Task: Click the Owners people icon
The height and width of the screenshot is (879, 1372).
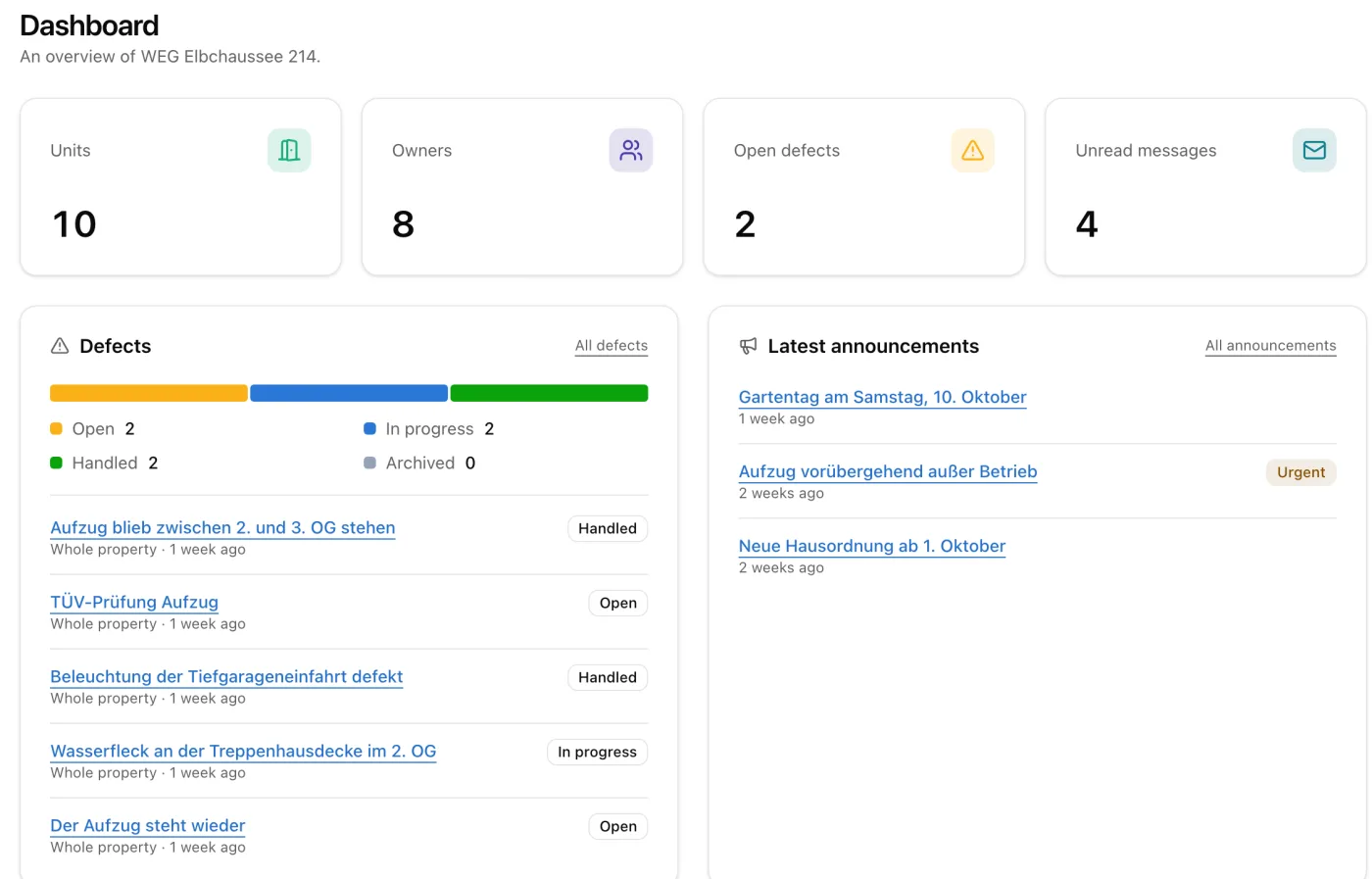Action: [631, 150]
